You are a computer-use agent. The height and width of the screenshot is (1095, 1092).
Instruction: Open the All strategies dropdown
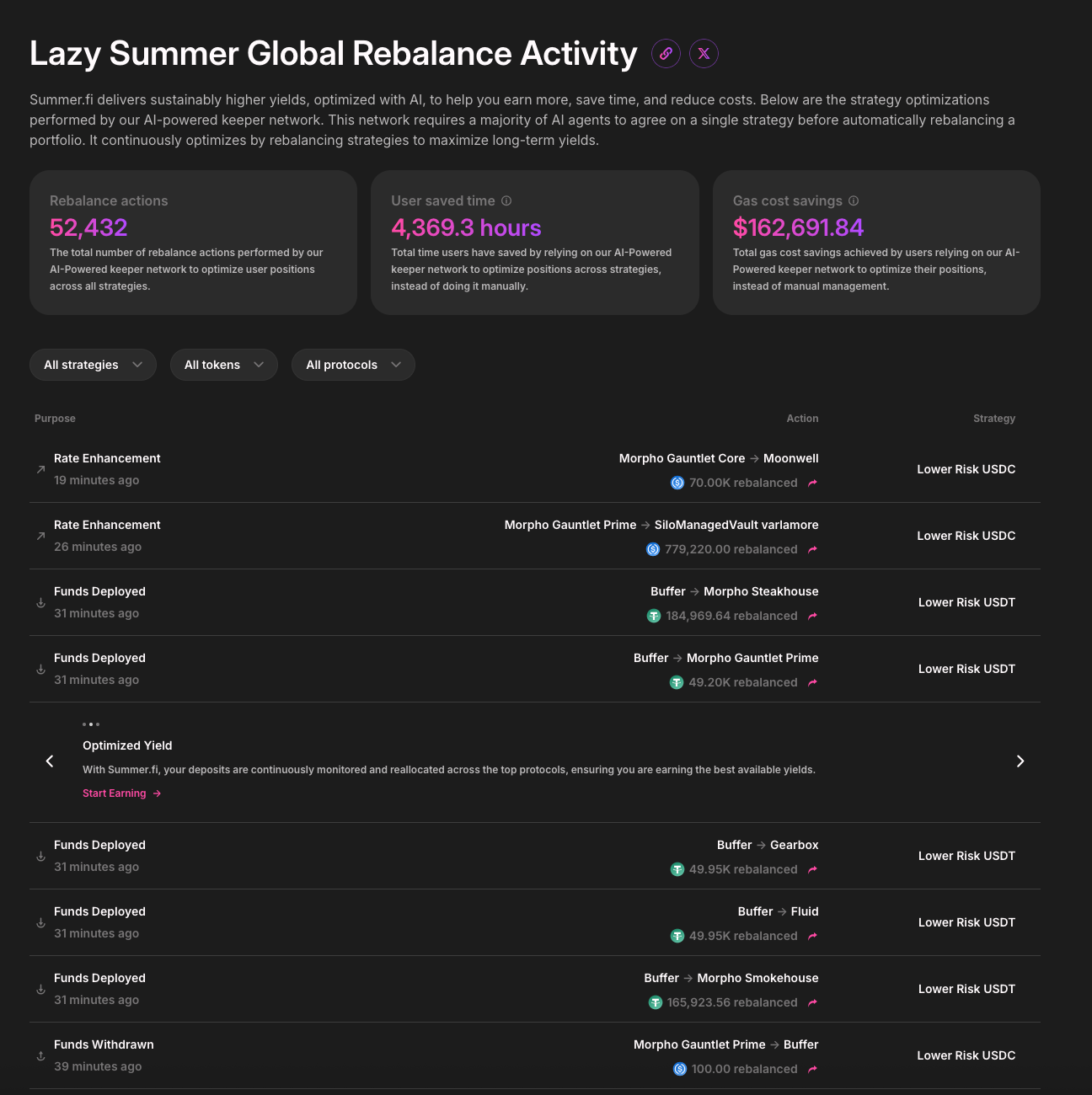[x=93, y=365]
